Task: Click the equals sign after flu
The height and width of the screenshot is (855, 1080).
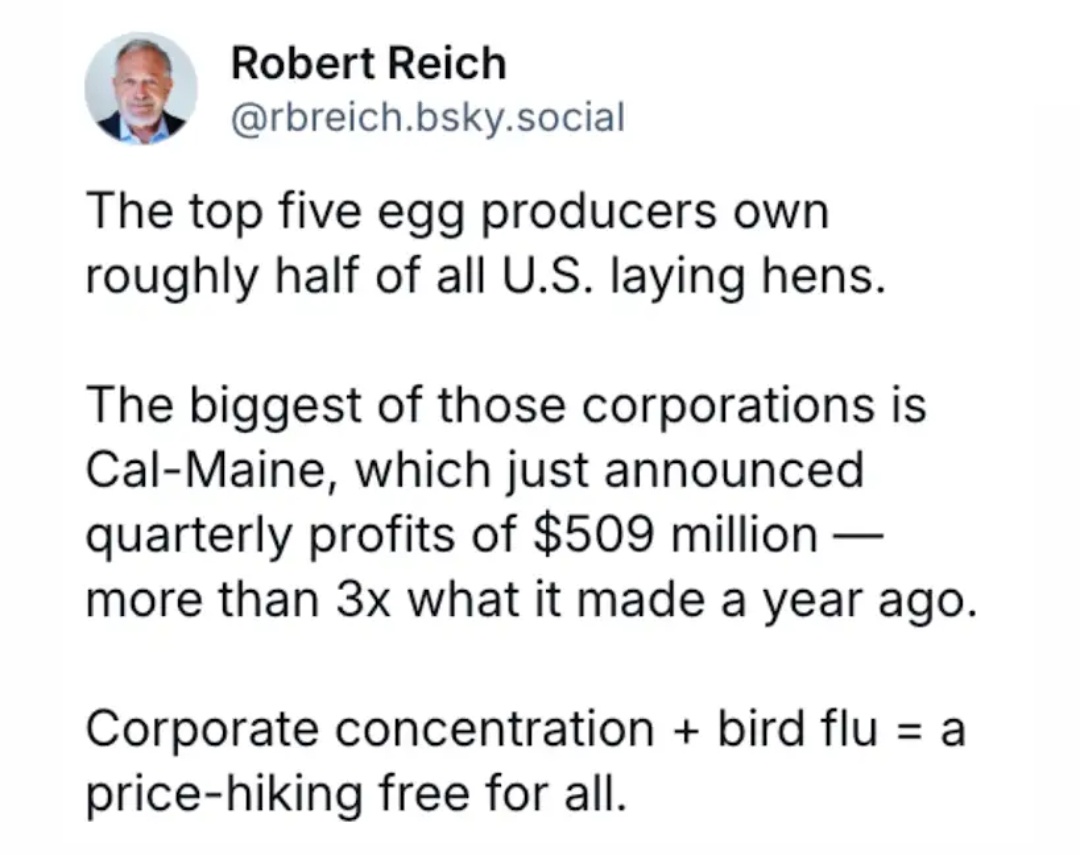Action: [x=910, y=730]
